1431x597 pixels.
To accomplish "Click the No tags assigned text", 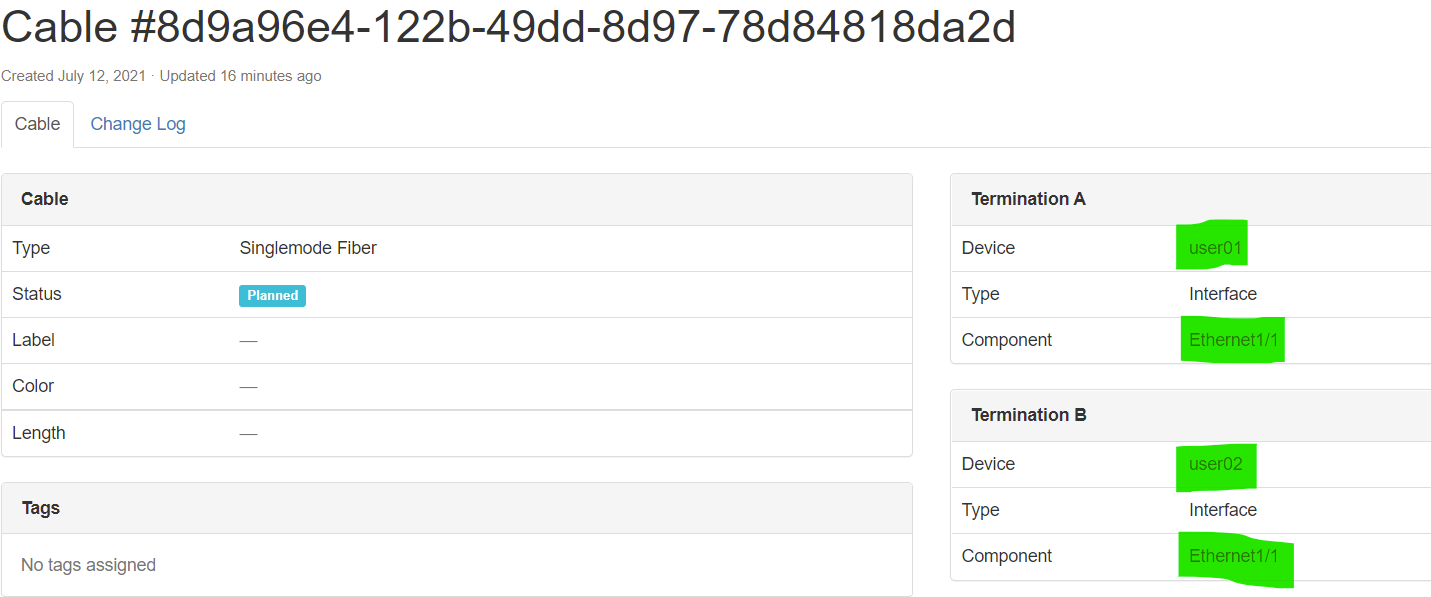I will (88, 564).
